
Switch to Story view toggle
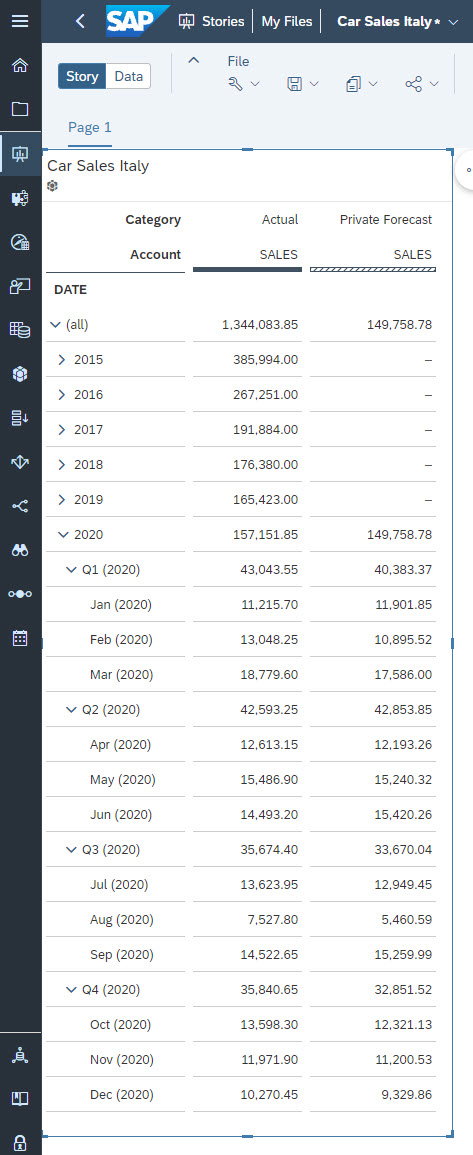click(x=82, y=76)
